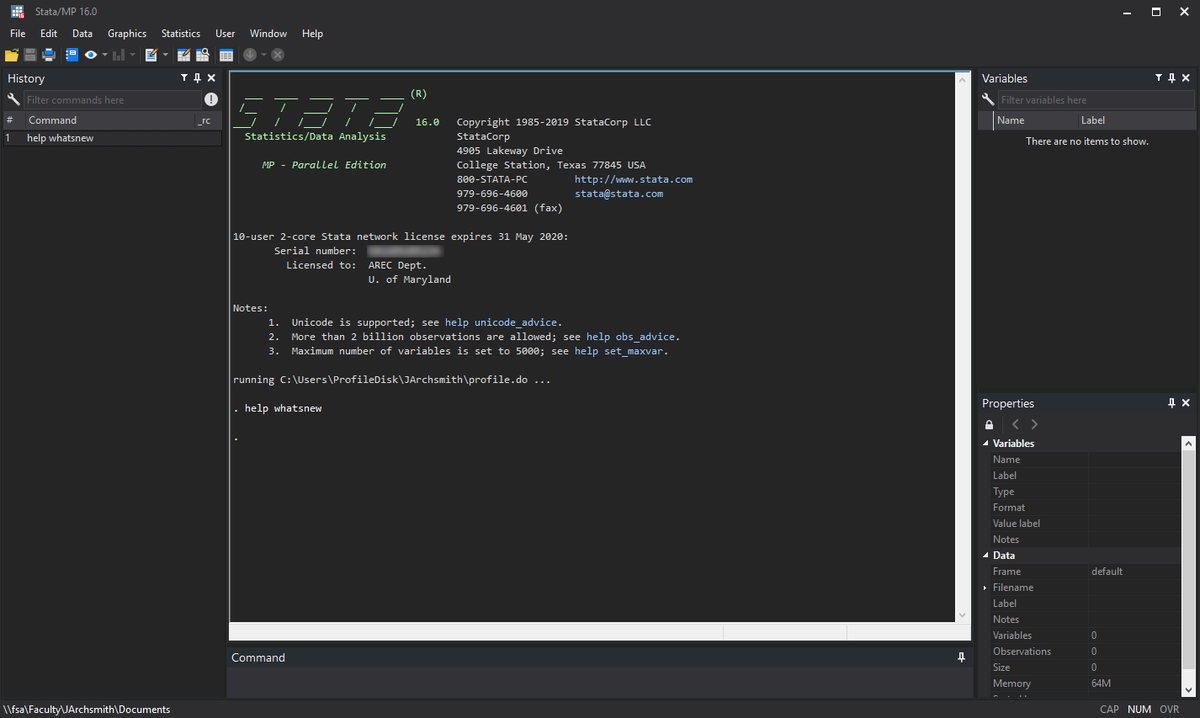Viewport: 1200px width, 718px height.
Task: Toggle the History panel pin icon
Action: tap(197, 78)
